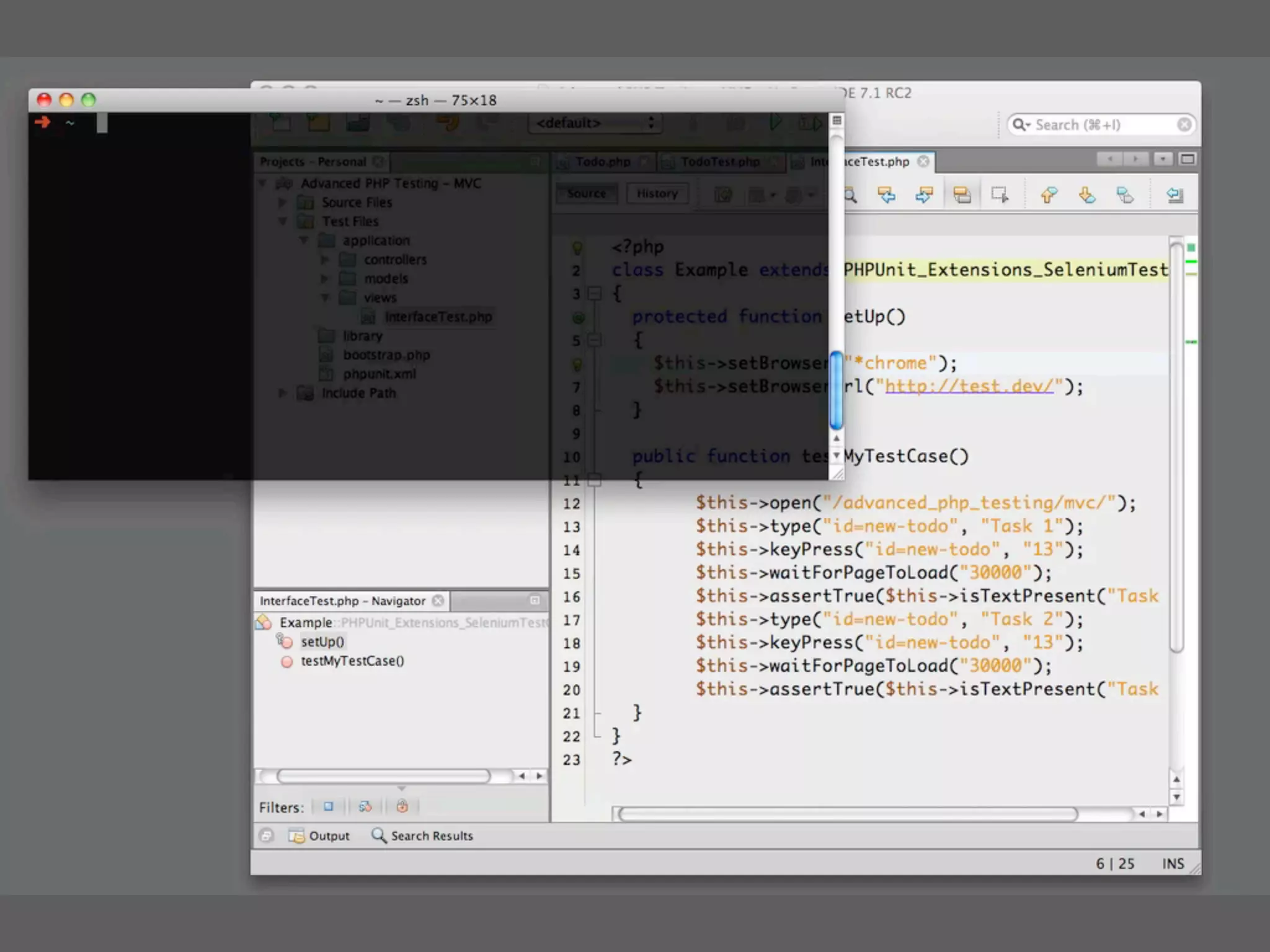Screen dimensions: 1270x952
Task: Select testMyTestCase() in Navigator
Action: tap(352, 661)
